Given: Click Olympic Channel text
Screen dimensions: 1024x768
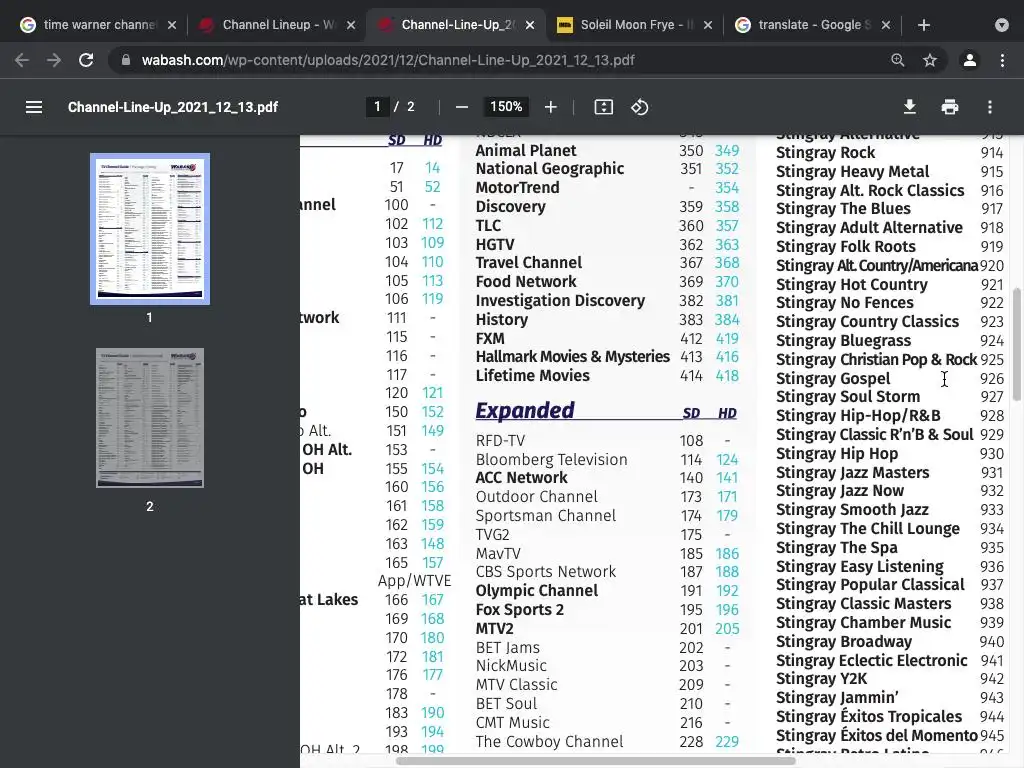Looking at the screenshot, I should pos(537,590).
